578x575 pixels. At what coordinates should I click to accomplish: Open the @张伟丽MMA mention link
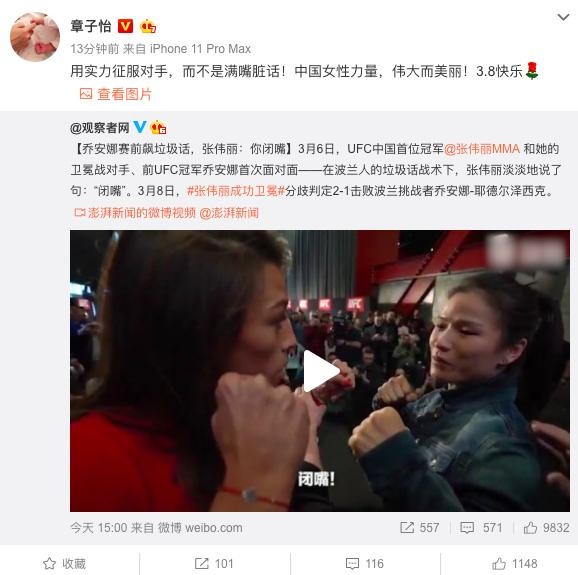(x=482, y=149)
